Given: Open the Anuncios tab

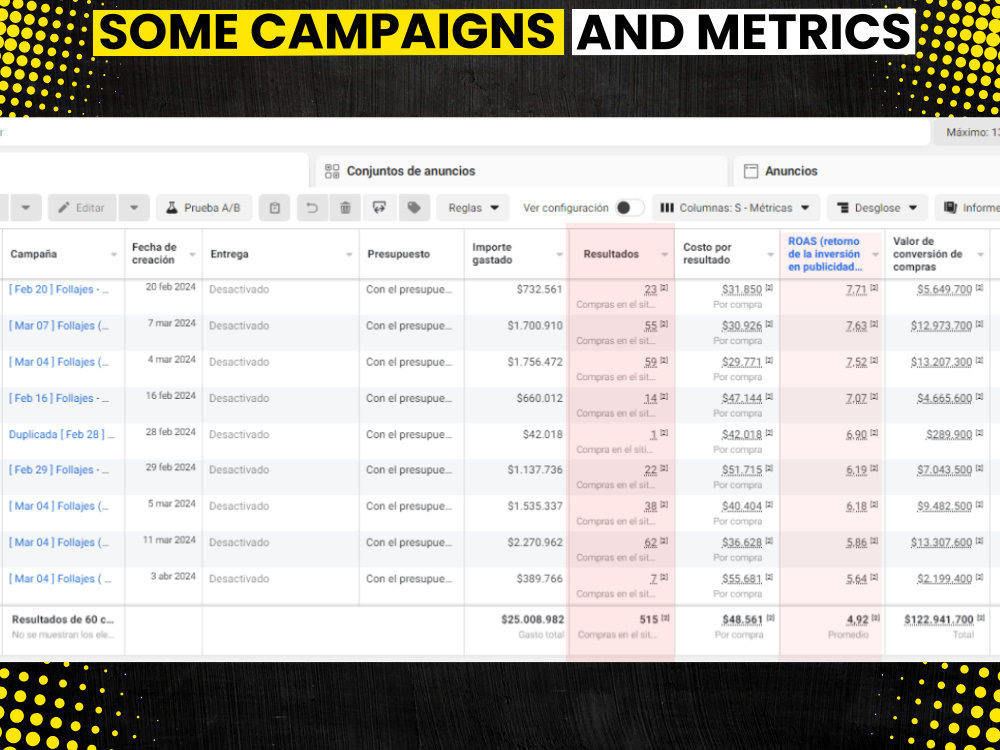Looking at the screenshot, I should [867, 171].
